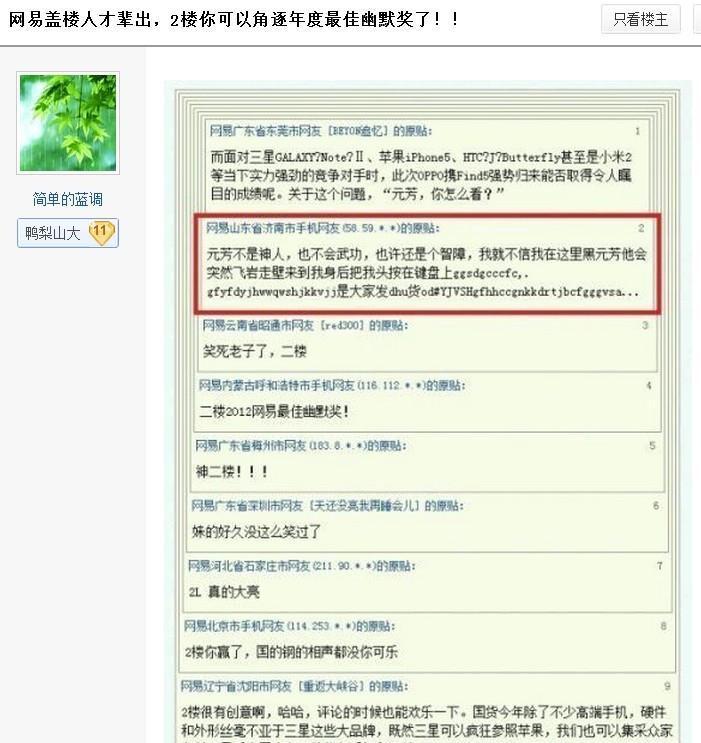Click the 济南市手机网友 poster header
This screenshot has height=743, width=701.
323,228
